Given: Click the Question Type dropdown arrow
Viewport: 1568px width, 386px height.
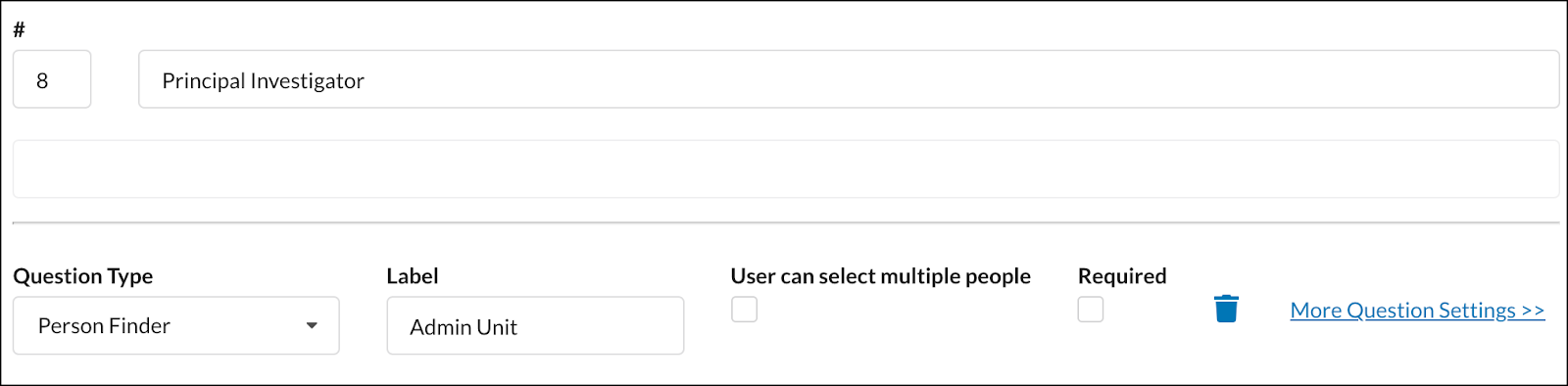Looking at the screenshot, I should (x=312, y=325).
